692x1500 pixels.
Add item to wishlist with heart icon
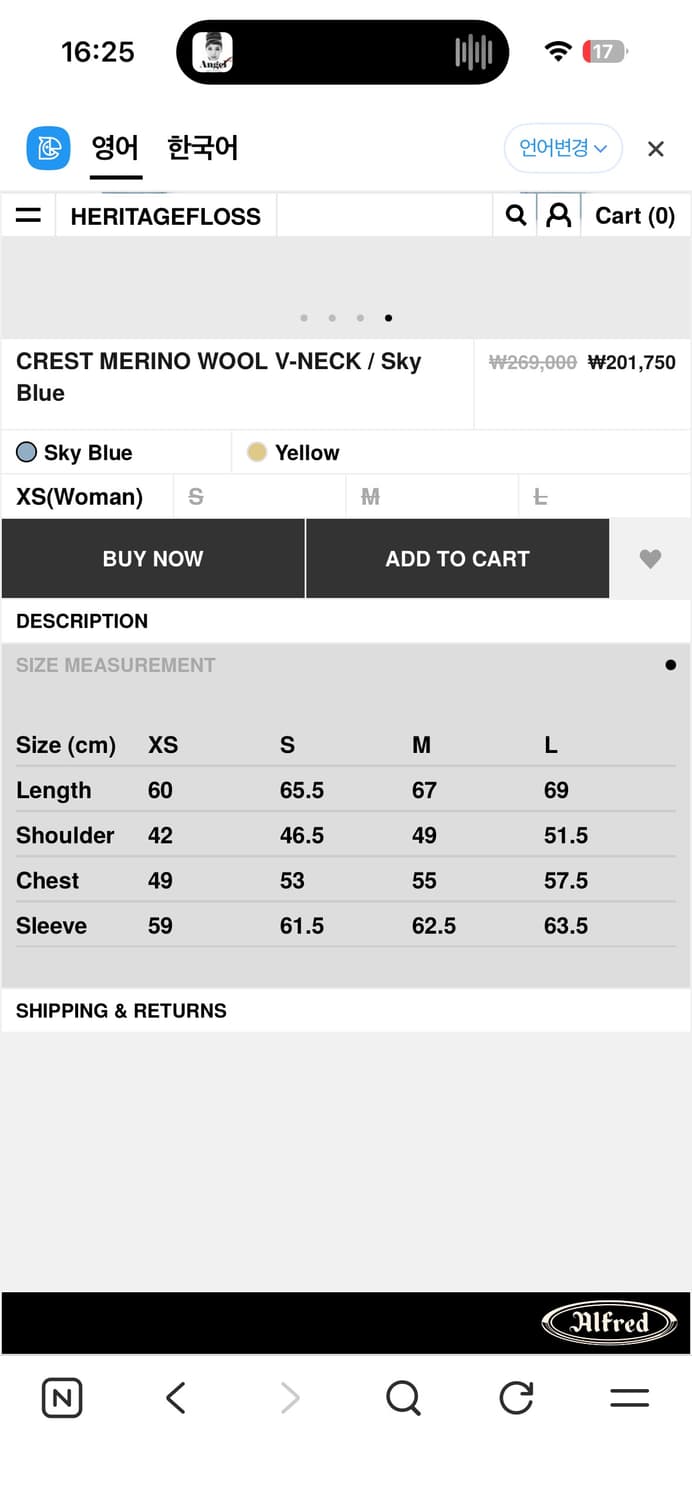coord(650,559)
